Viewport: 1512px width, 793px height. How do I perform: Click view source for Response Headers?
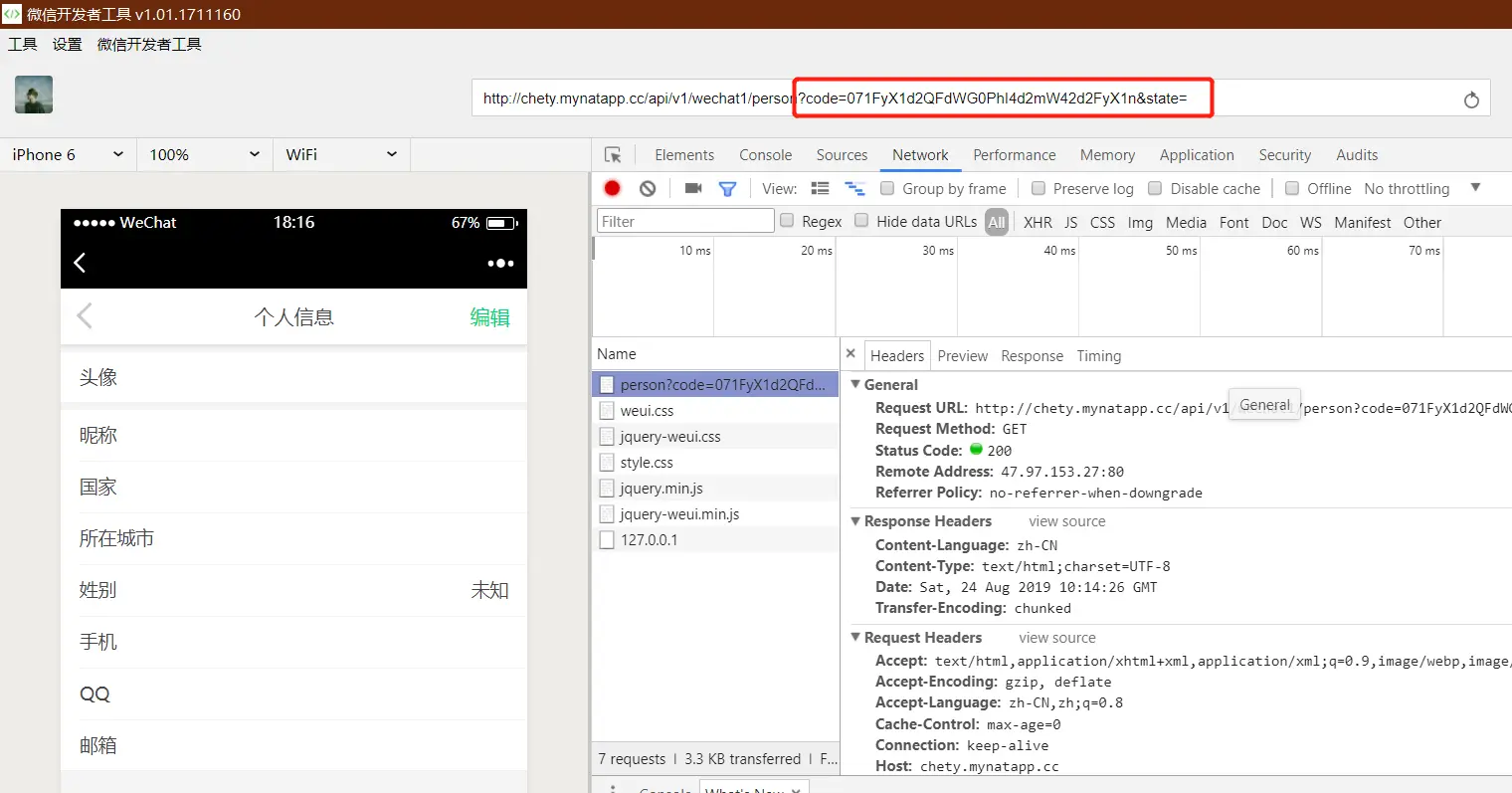pos(1067,521)
